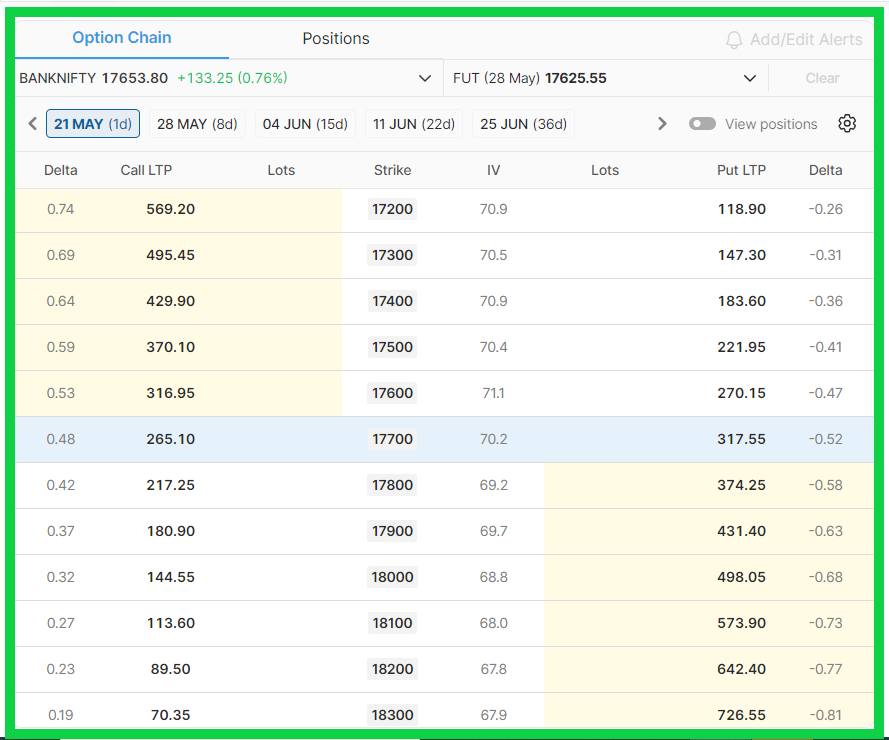The width and height of the screenshot is (889, 740).
Task: Click put LTP 642.40
Action: (x=742, y=669)
